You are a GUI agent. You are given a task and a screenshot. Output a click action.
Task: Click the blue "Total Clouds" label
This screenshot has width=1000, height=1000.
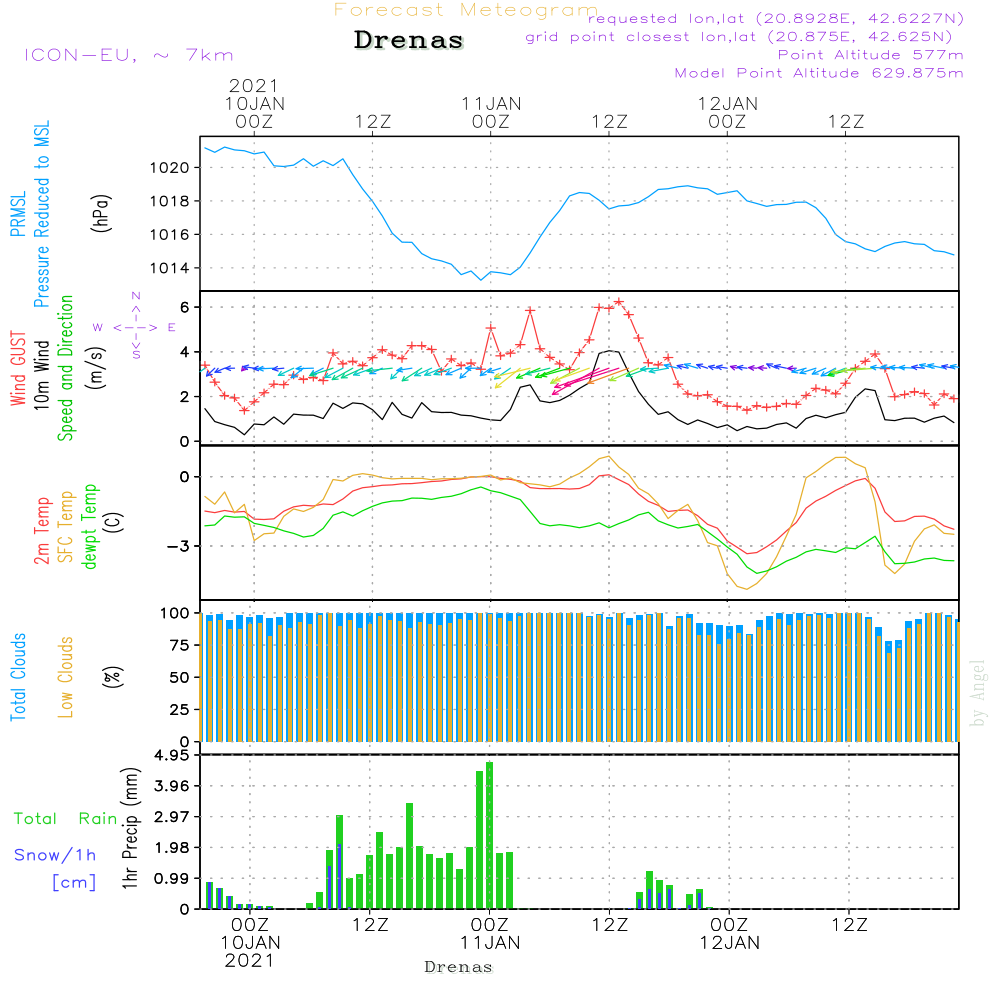pos(18,677)
